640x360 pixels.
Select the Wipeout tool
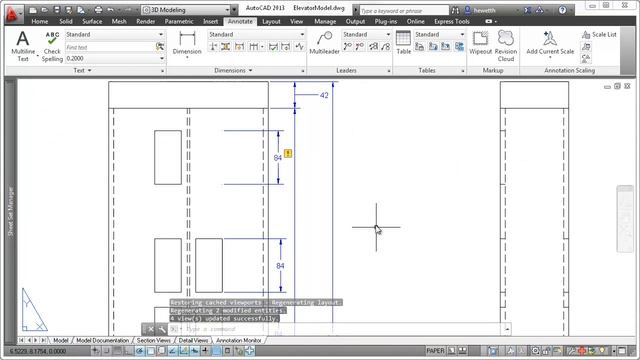[x=480, y=42]
